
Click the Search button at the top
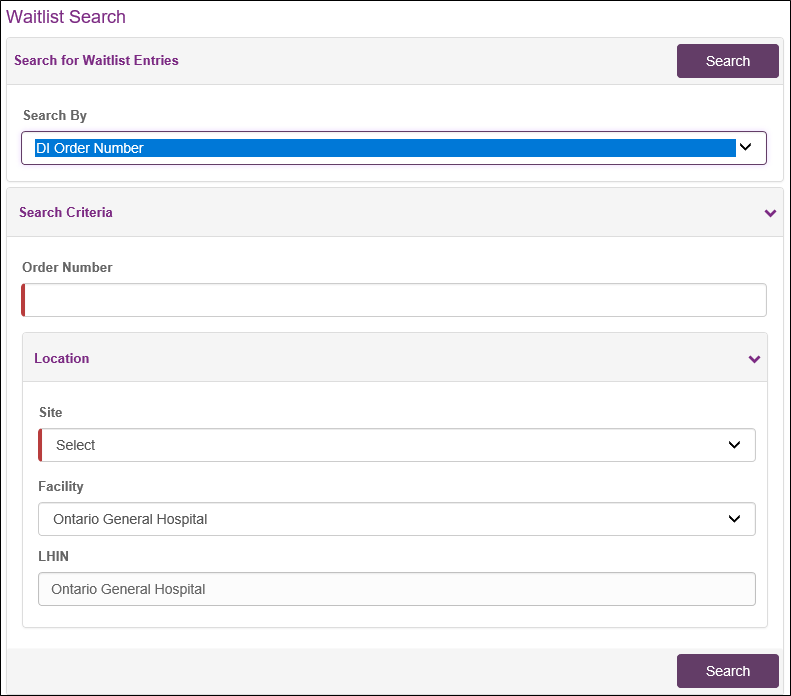[727, 61]
